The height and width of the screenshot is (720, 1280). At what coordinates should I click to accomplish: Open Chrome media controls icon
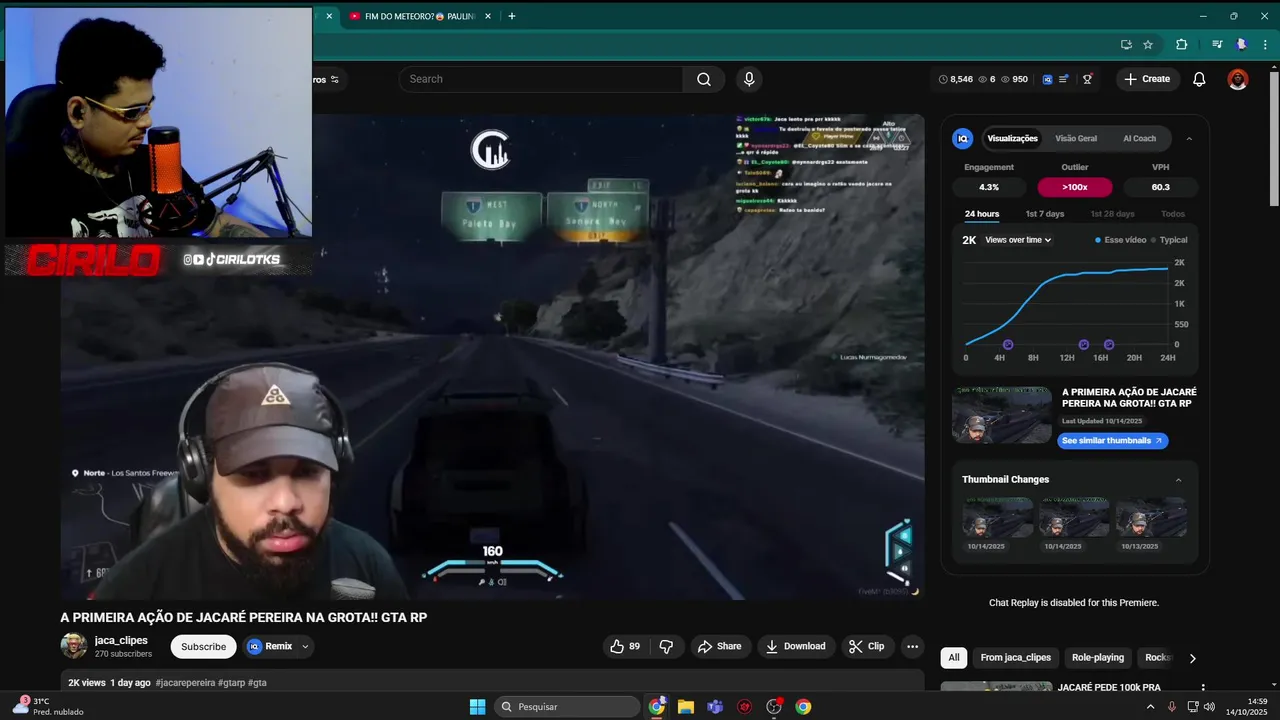(x=1217, y=44)
